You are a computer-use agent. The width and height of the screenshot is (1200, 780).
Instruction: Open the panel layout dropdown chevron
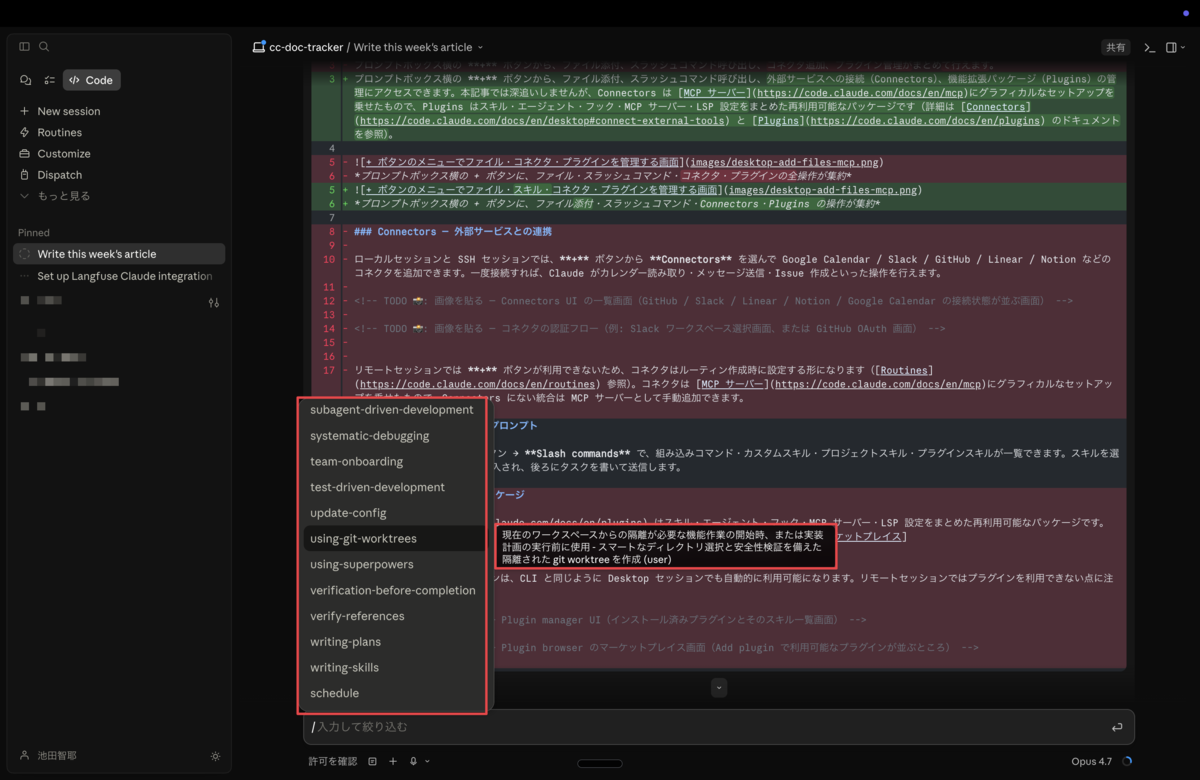coord(1183,47)
